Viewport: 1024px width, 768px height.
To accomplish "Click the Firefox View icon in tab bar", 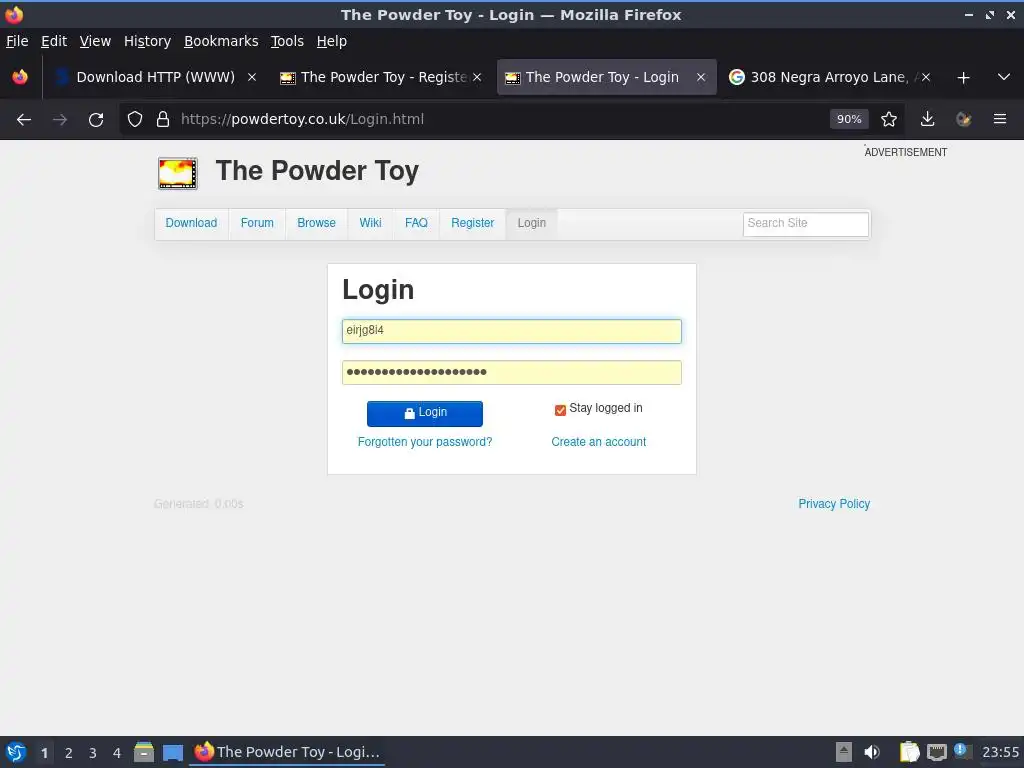I will point(20,77).
